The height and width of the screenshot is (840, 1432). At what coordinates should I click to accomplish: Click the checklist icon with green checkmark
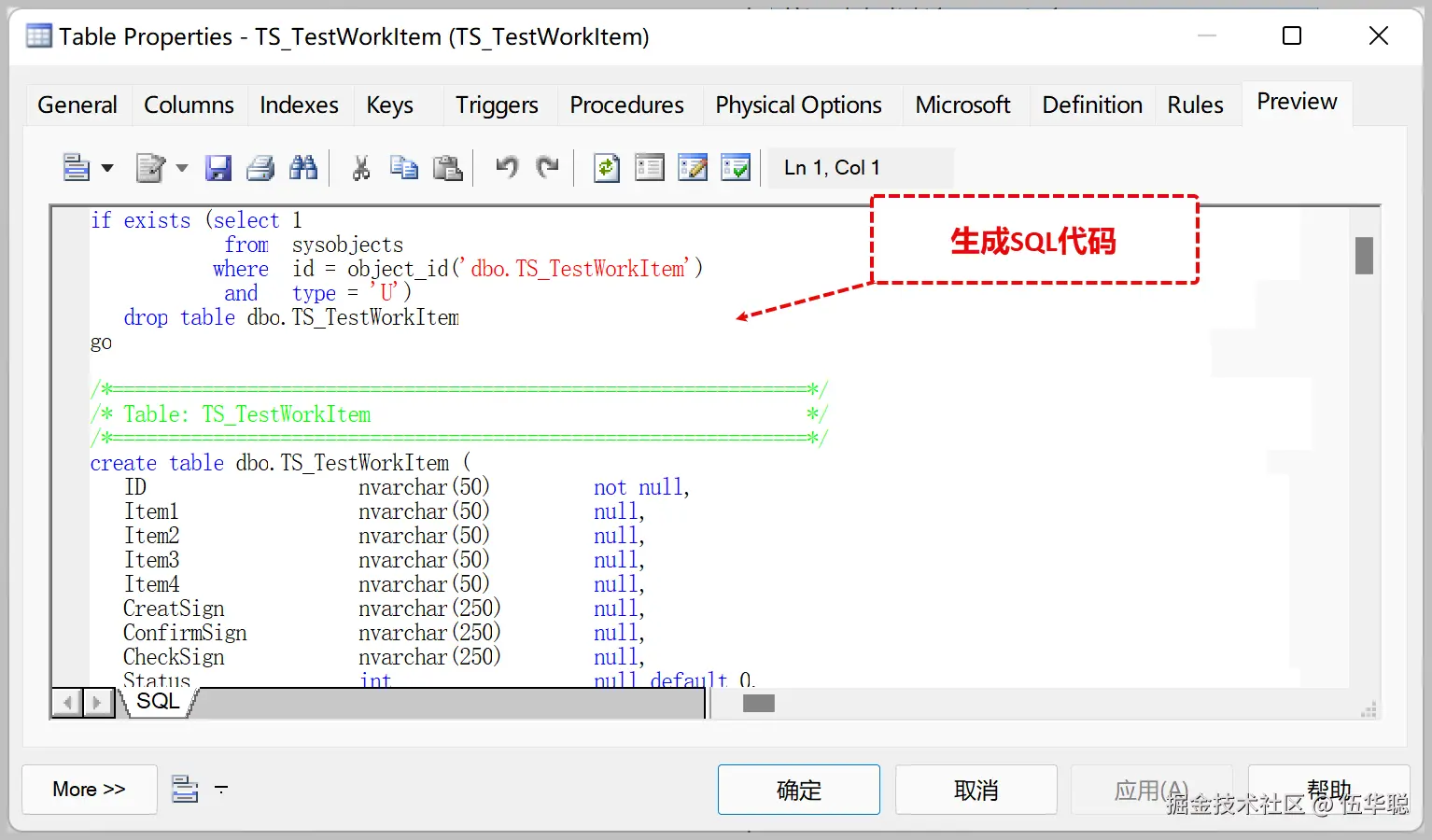(x=736, y=168)
